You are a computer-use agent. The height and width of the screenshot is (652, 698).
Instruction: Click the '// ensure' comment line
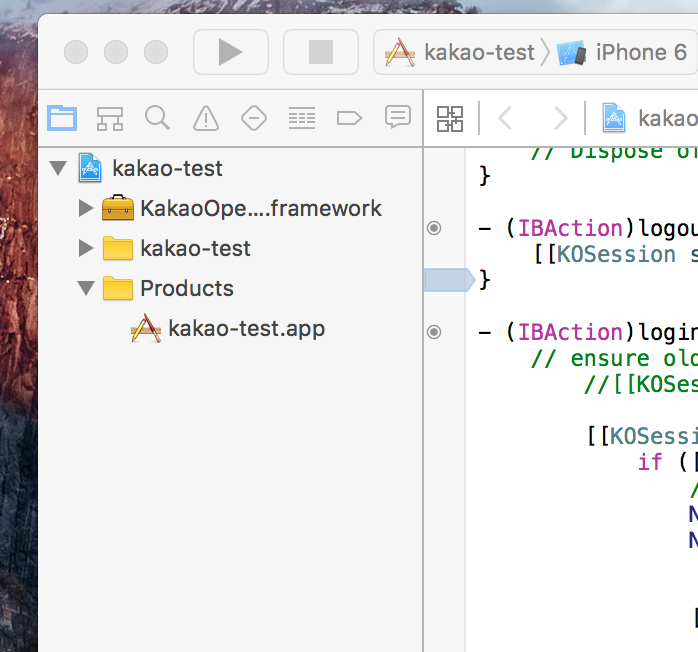click(x=614, y=359)
